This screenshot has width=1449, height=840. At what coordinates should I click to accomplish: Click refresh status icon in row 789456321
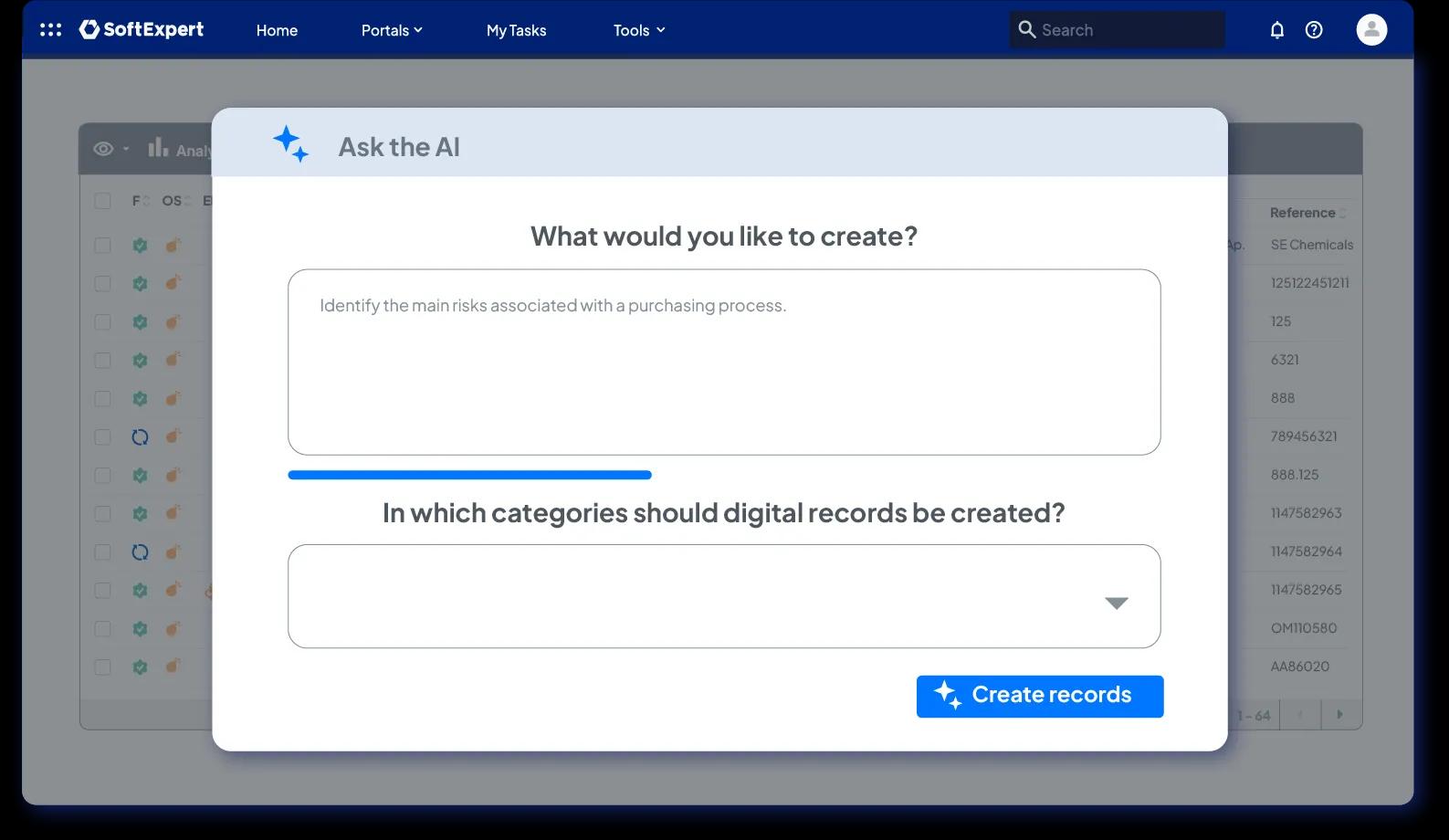coord(140,436)
